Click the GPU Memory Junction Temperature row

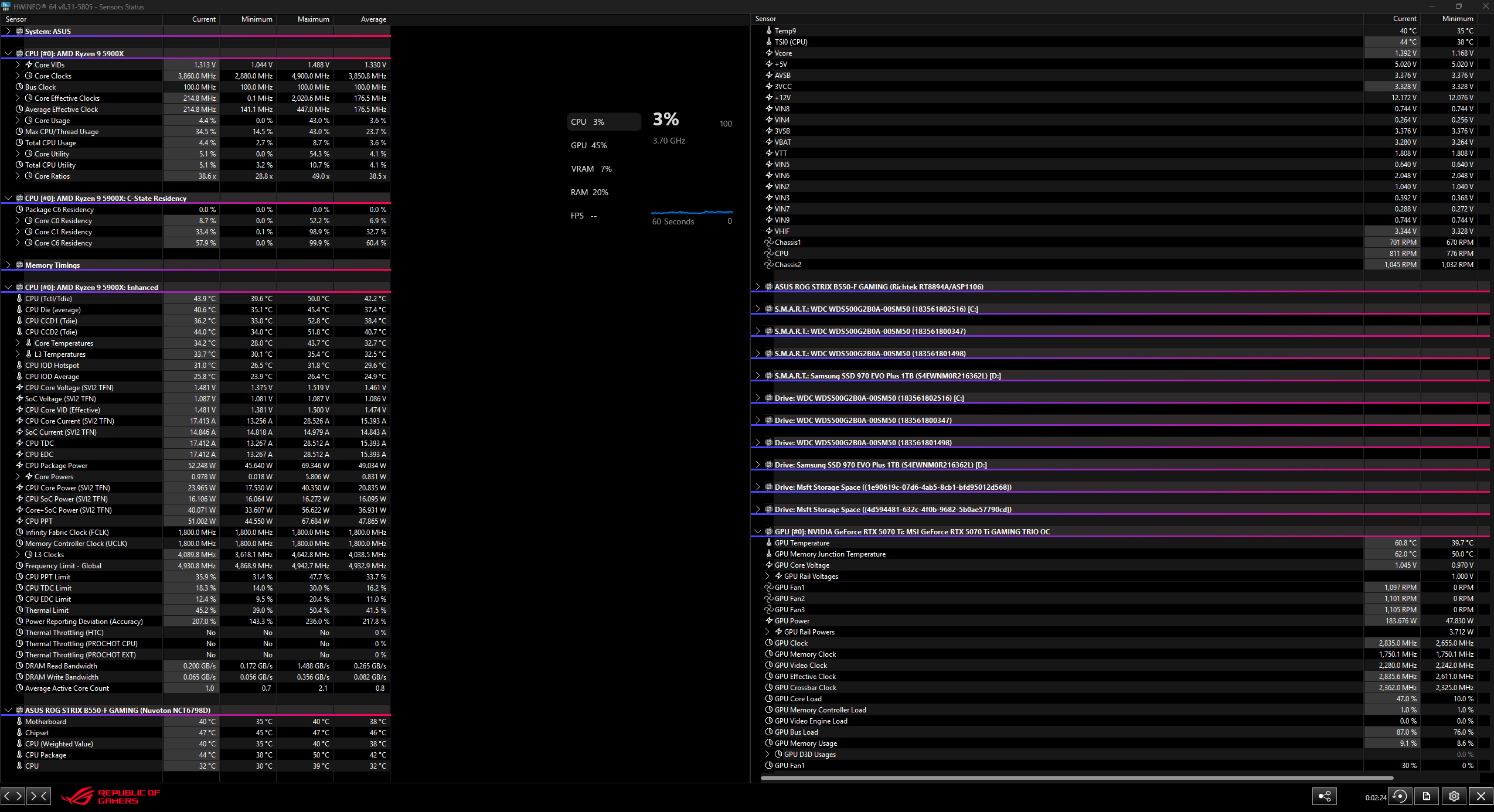click(x=1121, y=554)
